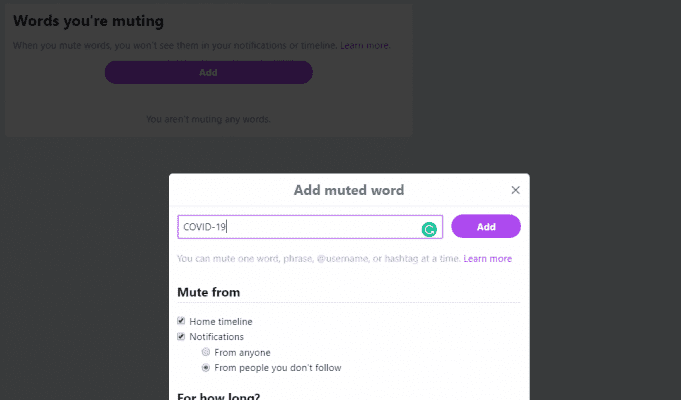Click the Mute from section heading

(208, 292)
